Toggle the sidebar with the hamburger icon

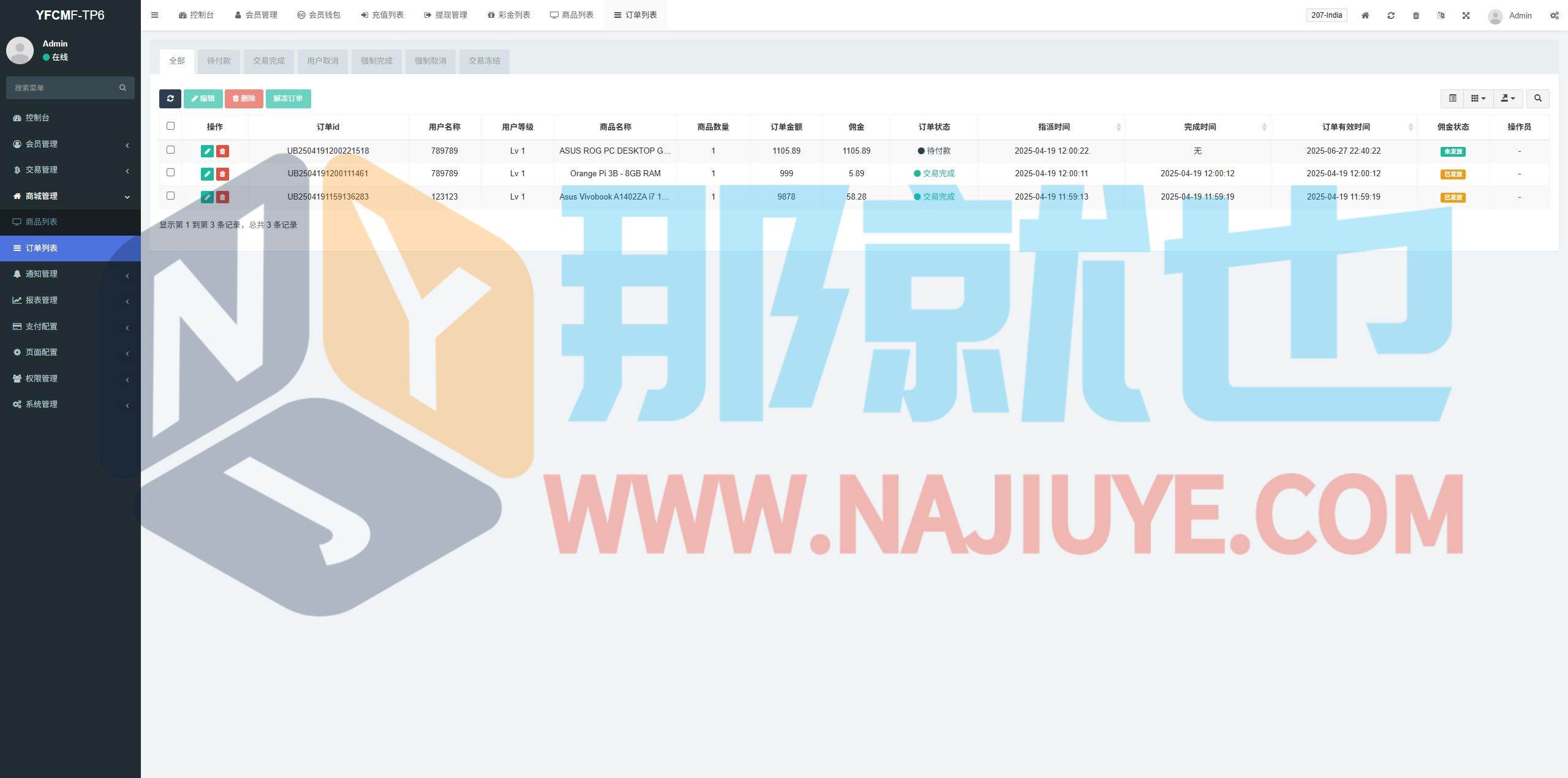click(154, 15)
